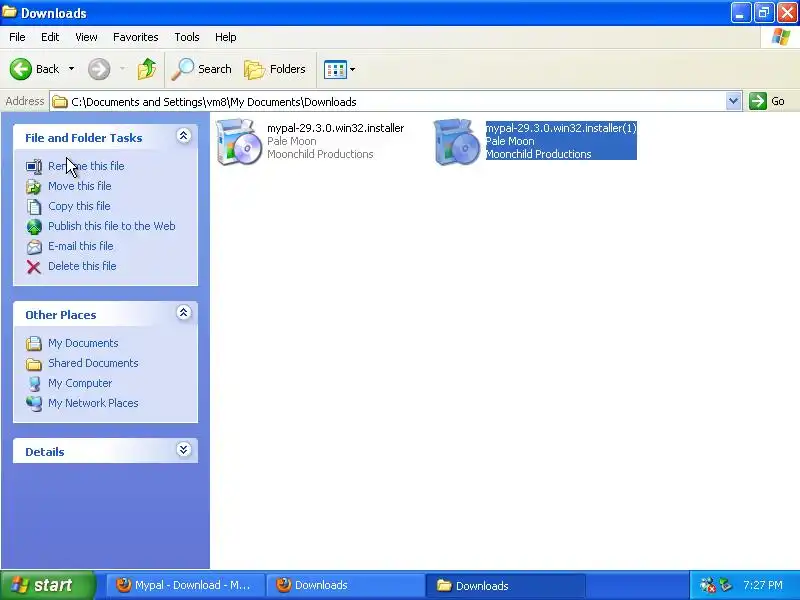
Task: Click the Start button
Action: coord(47,585)
